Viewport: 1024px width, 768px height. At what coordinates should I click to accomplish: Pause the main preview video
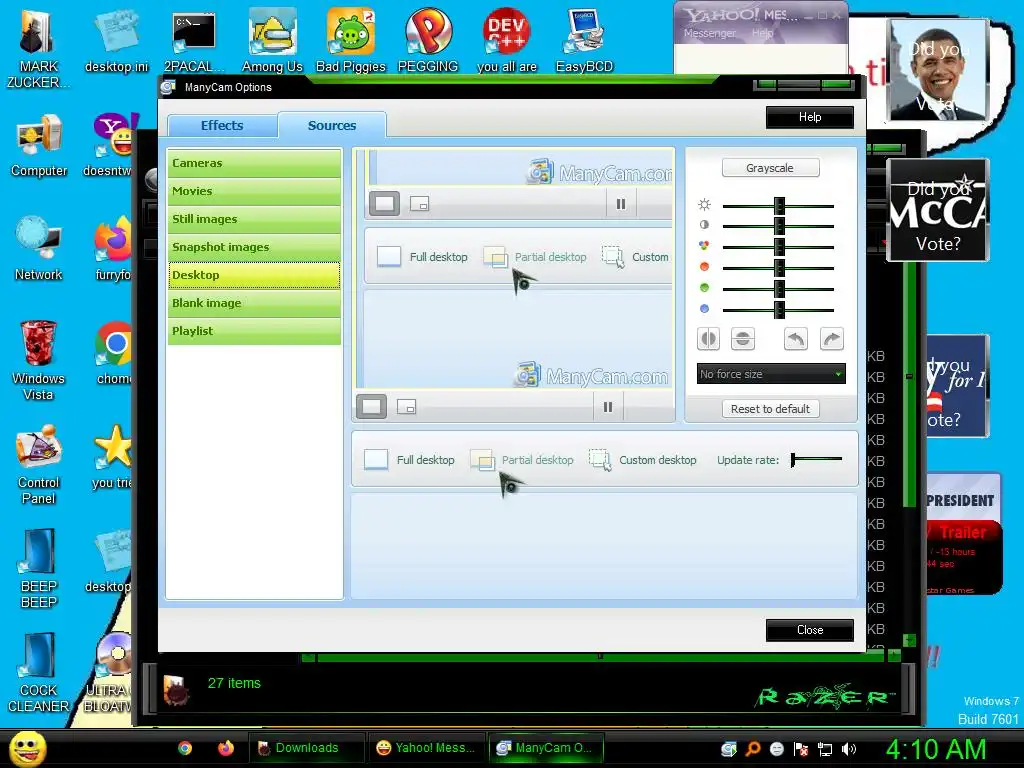[x=608, y=408]
